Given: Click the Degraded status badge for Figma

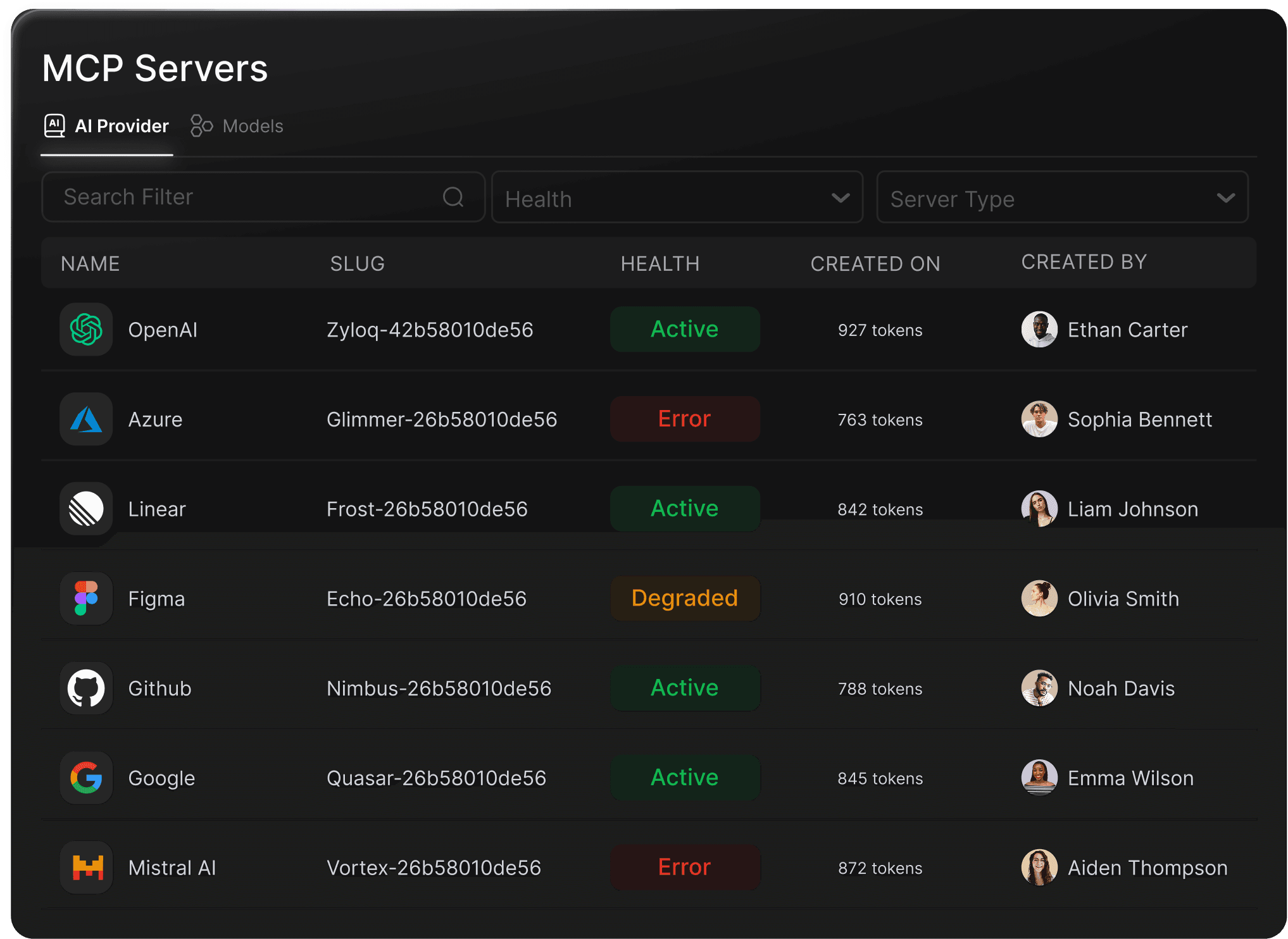Looking at the screenshot, I should point(685,599).
